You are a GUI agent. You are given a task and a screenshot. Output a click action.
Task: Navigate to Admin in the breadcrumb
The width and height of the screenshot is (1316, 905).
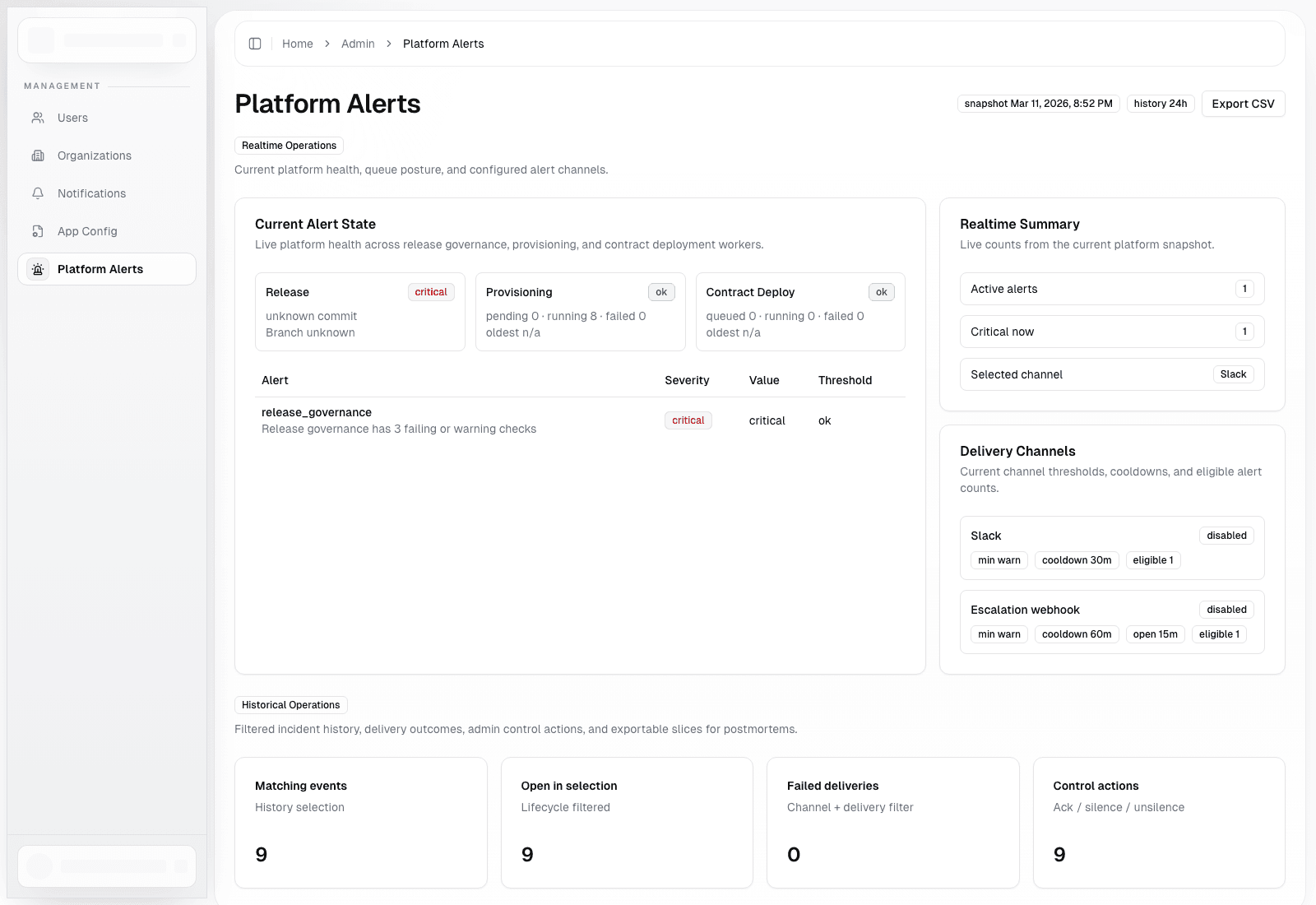tap(358, 44)
